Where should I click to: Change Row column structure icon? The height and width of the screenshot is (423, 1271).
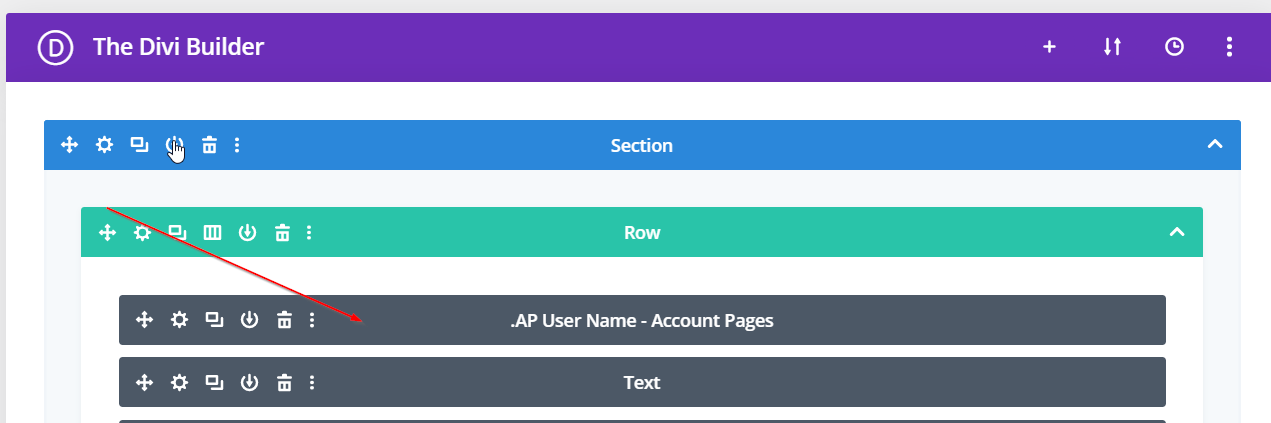pos(212,233)
